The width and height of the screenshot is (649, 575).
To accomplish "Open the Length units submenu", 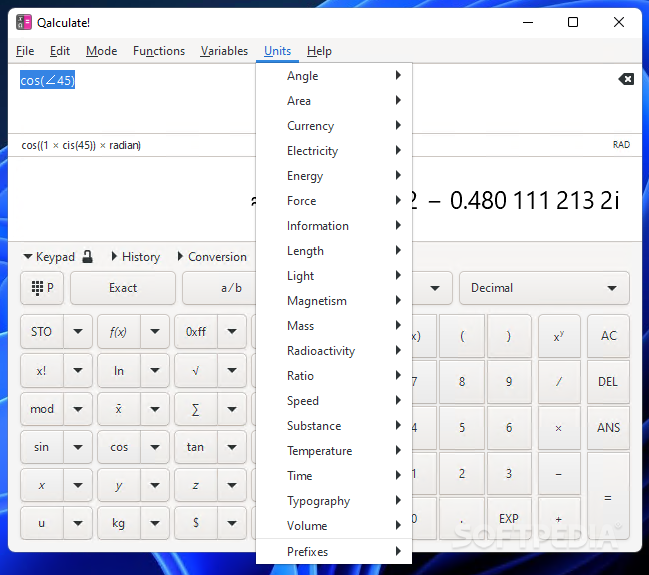I will point(334,251).
